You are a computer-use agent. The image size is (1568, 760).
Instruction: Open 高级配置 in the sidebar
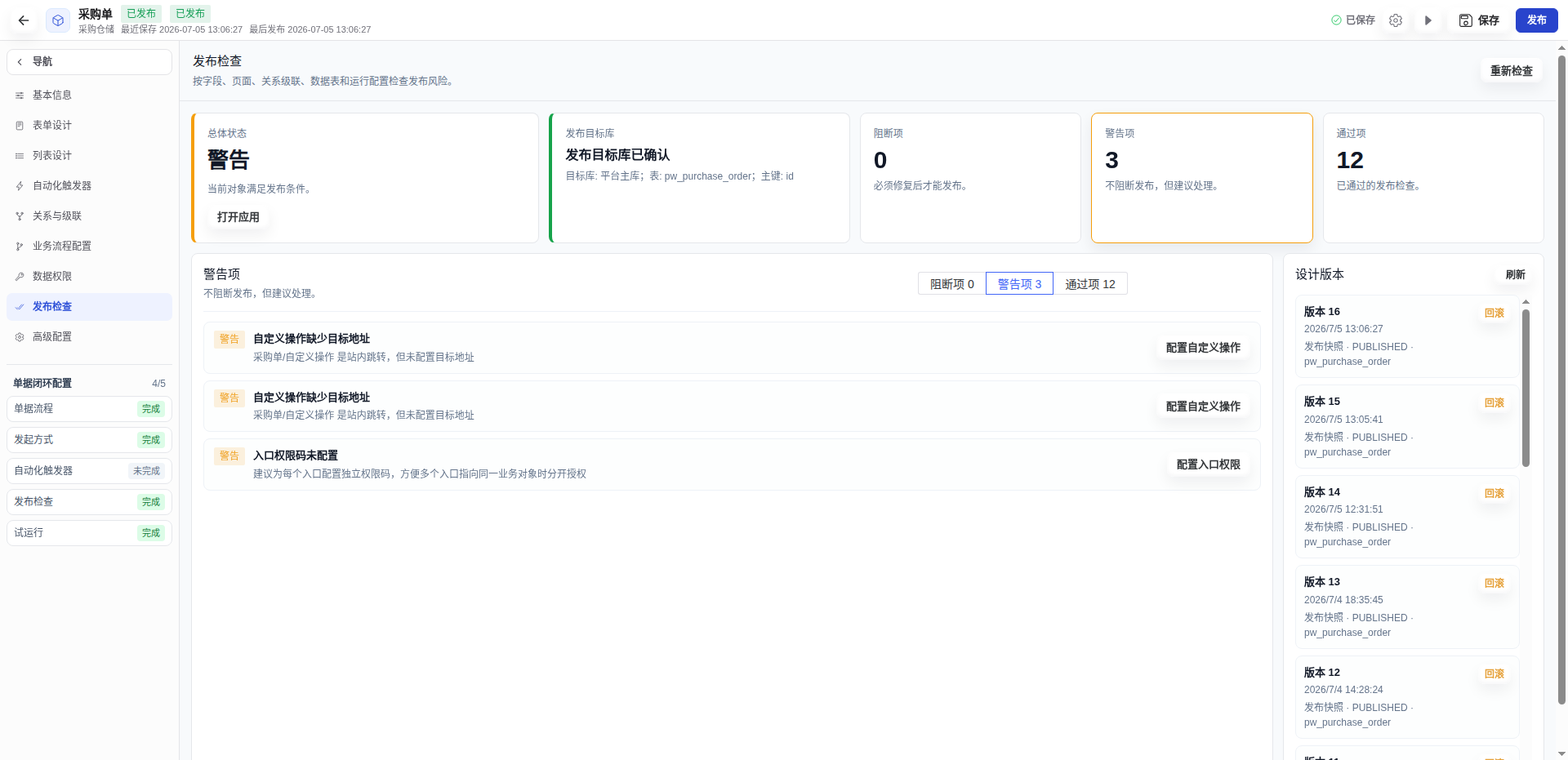(x=89, y=337)
